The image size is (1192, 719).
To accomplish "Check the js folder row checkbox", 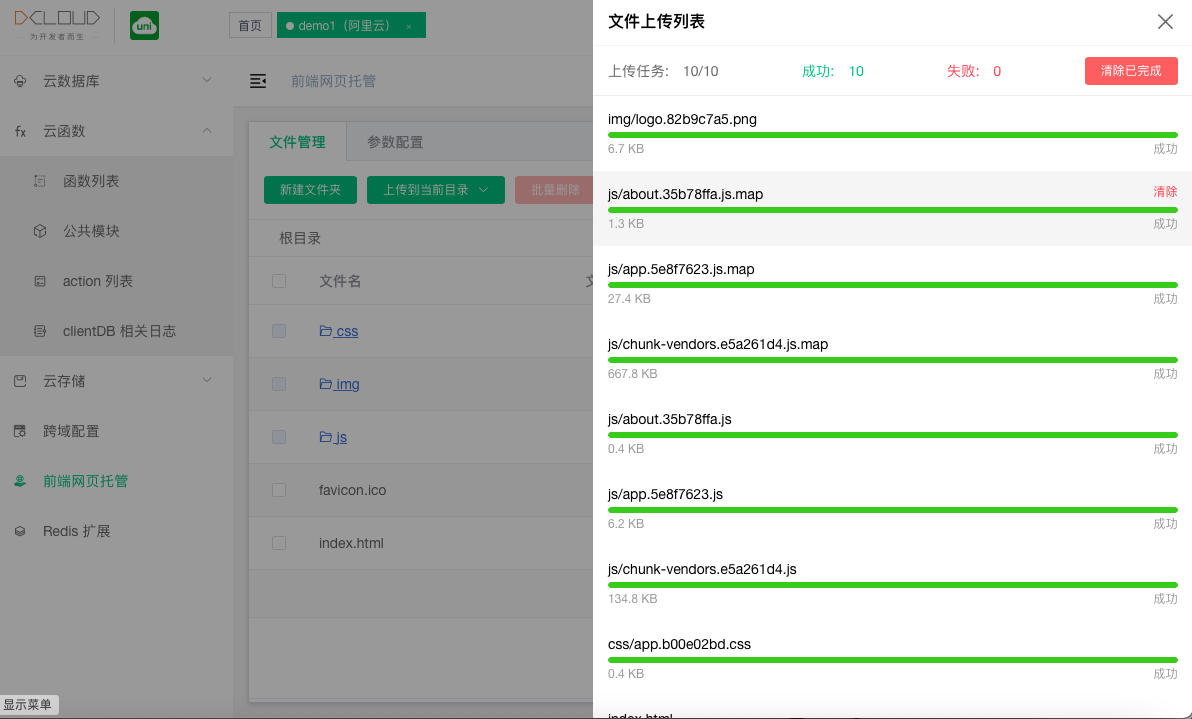I will 279,437.
